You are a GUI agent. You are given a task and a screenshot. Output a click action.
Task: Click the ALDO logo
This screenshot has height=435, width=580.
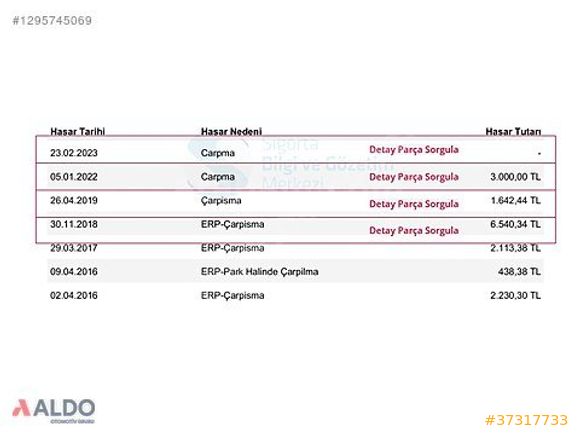(x=54, y=411)
